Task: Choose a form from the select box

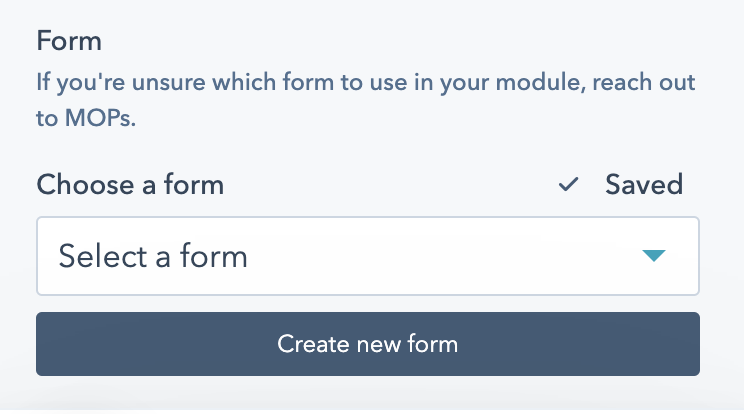Action: pyautogui.click(x=367, y=256)
